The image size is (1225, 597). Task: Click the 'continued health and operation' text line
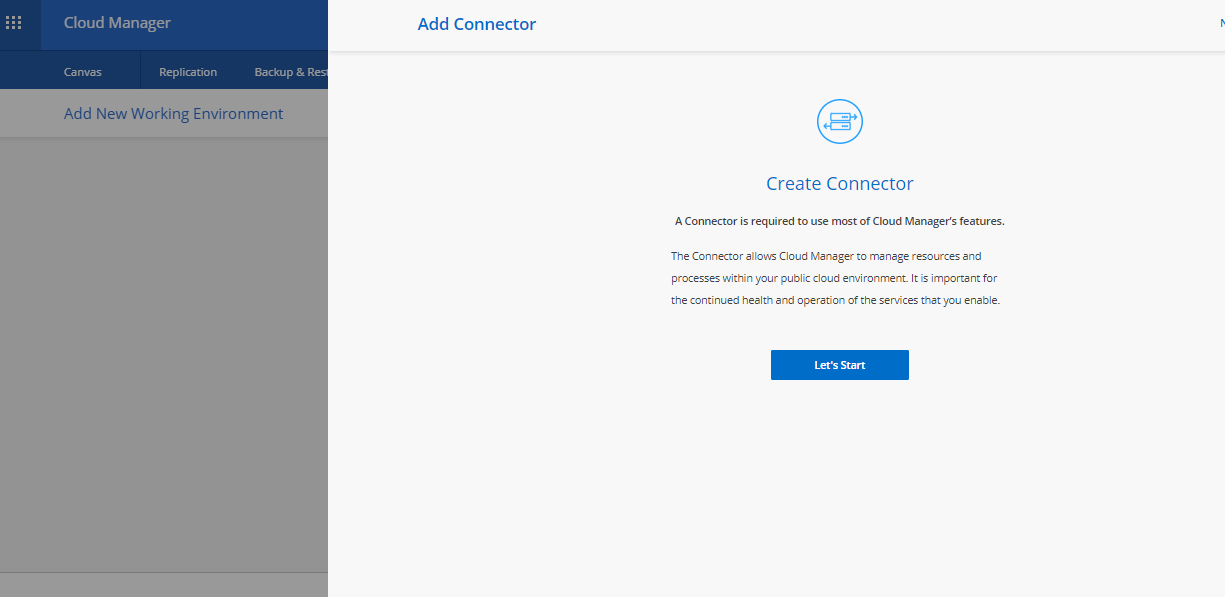(x=835, y=300)
